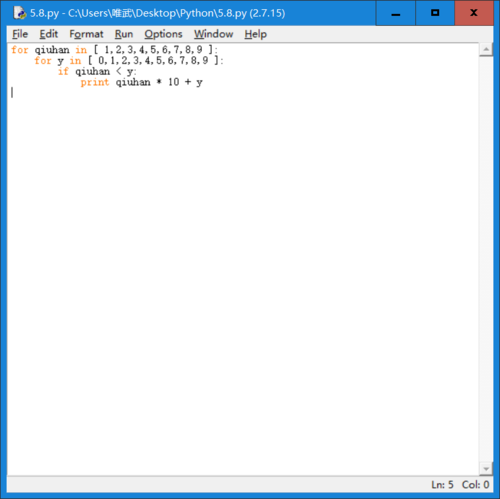Viewport: 500px width, 499px height.
Task: Open the Format menu
Action: pos(86,34)
